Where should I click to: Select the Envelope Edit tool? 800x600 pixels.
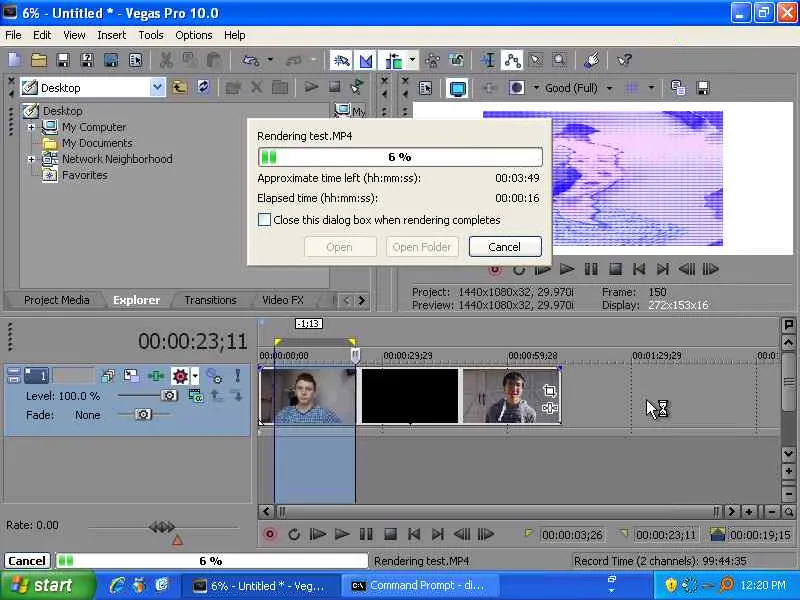[x=512, y=60]
